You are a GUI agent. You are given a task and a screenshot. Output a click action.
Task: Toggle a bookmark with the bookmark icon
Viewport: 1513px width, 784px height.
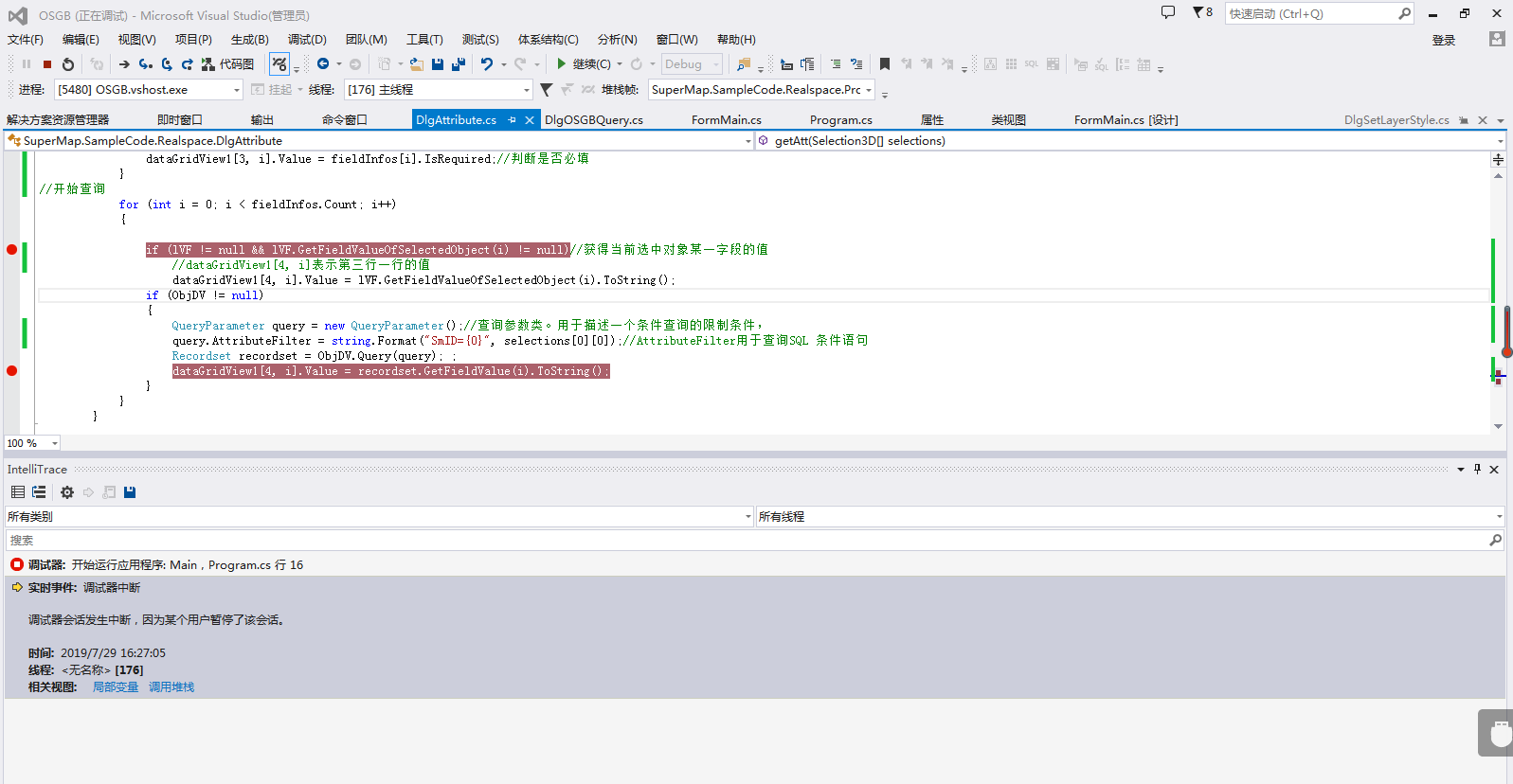pos(885,64)
